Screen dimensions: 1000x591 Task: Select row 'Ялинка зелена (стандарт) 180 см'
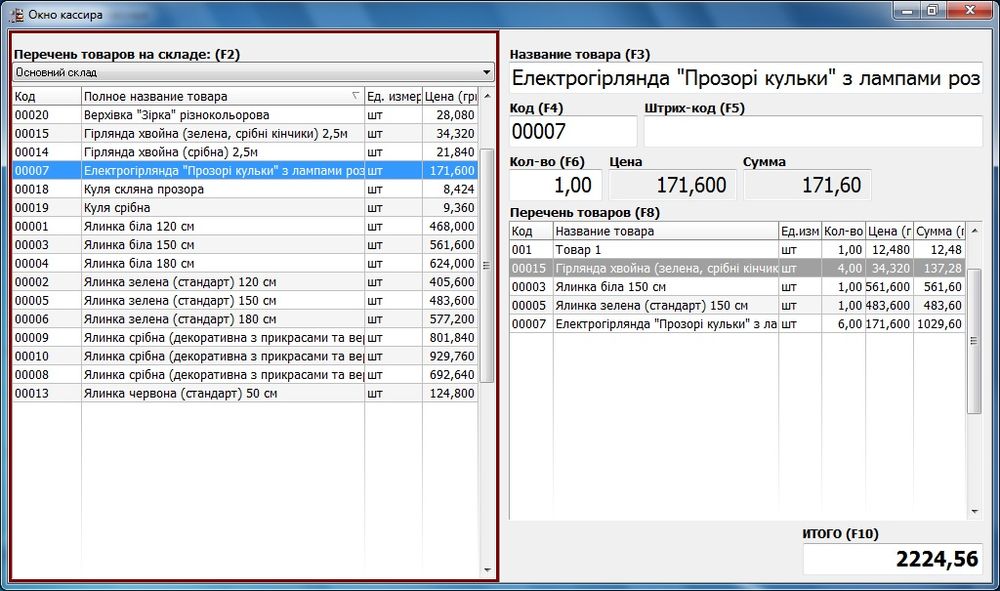[x=245, y=318]
